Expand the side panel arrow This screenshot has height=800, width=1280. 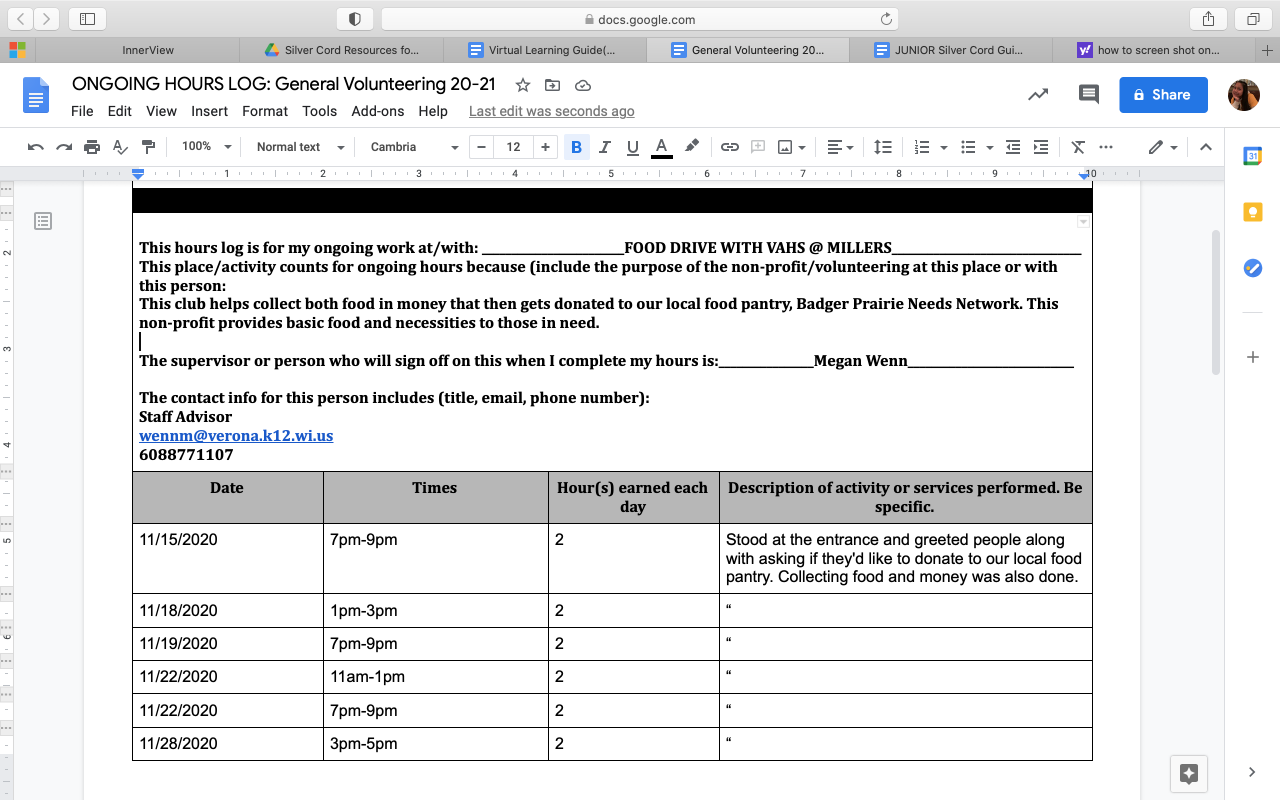click(1252, 772)
